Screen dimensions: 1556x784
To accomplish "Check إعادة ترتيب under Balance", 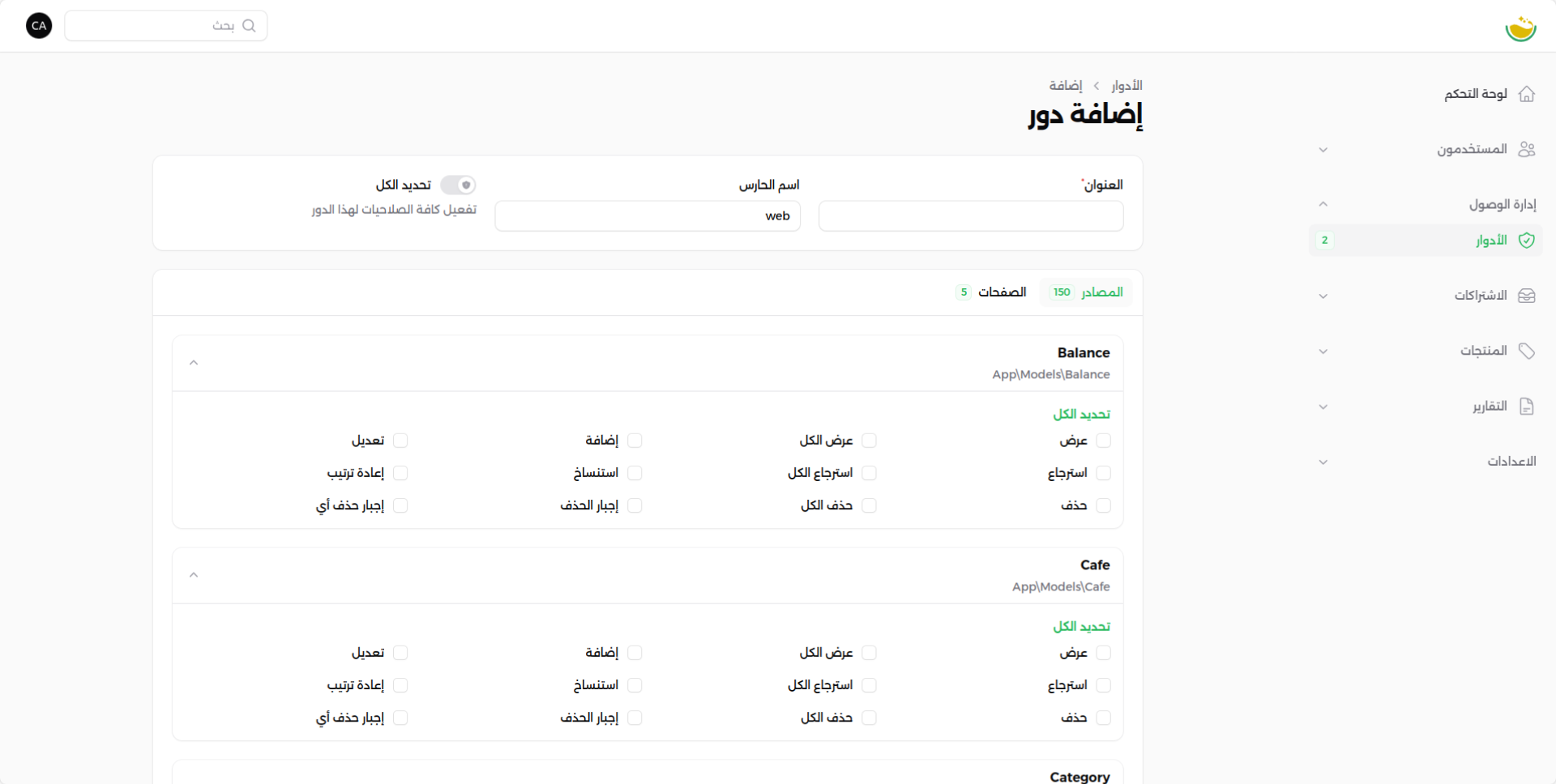I will (x=400, y=473).
